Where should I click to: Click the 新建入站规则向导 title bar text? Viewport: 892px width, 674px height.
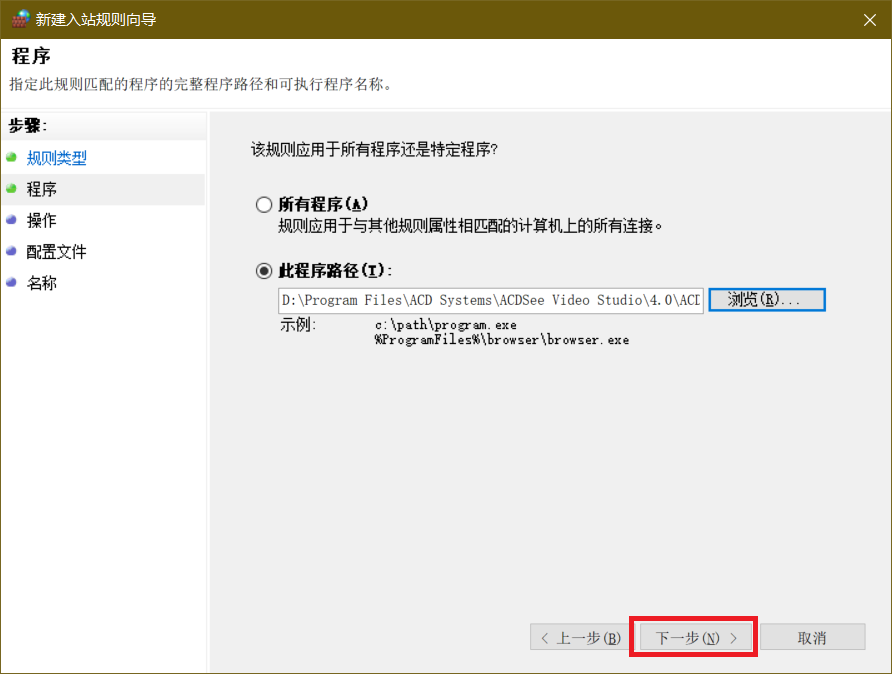click(97, 19)
